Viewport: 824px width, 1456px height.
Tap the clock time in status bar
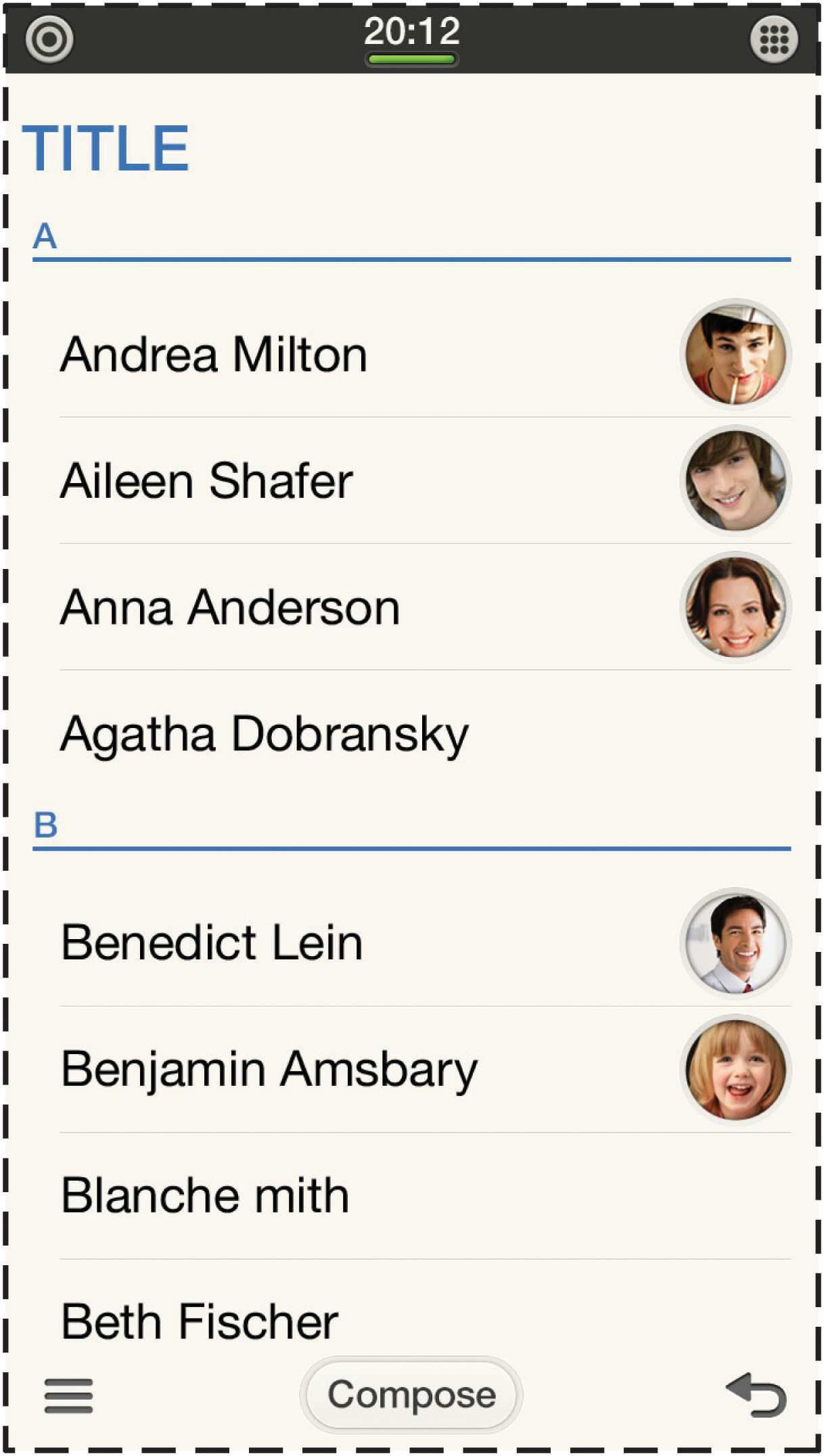412,32
